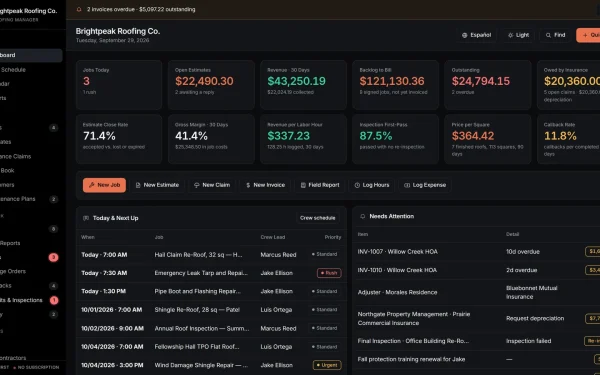Click the bell icon in overdue invoices banner
This screenshot has width=600, height=375.
[79, 10]
